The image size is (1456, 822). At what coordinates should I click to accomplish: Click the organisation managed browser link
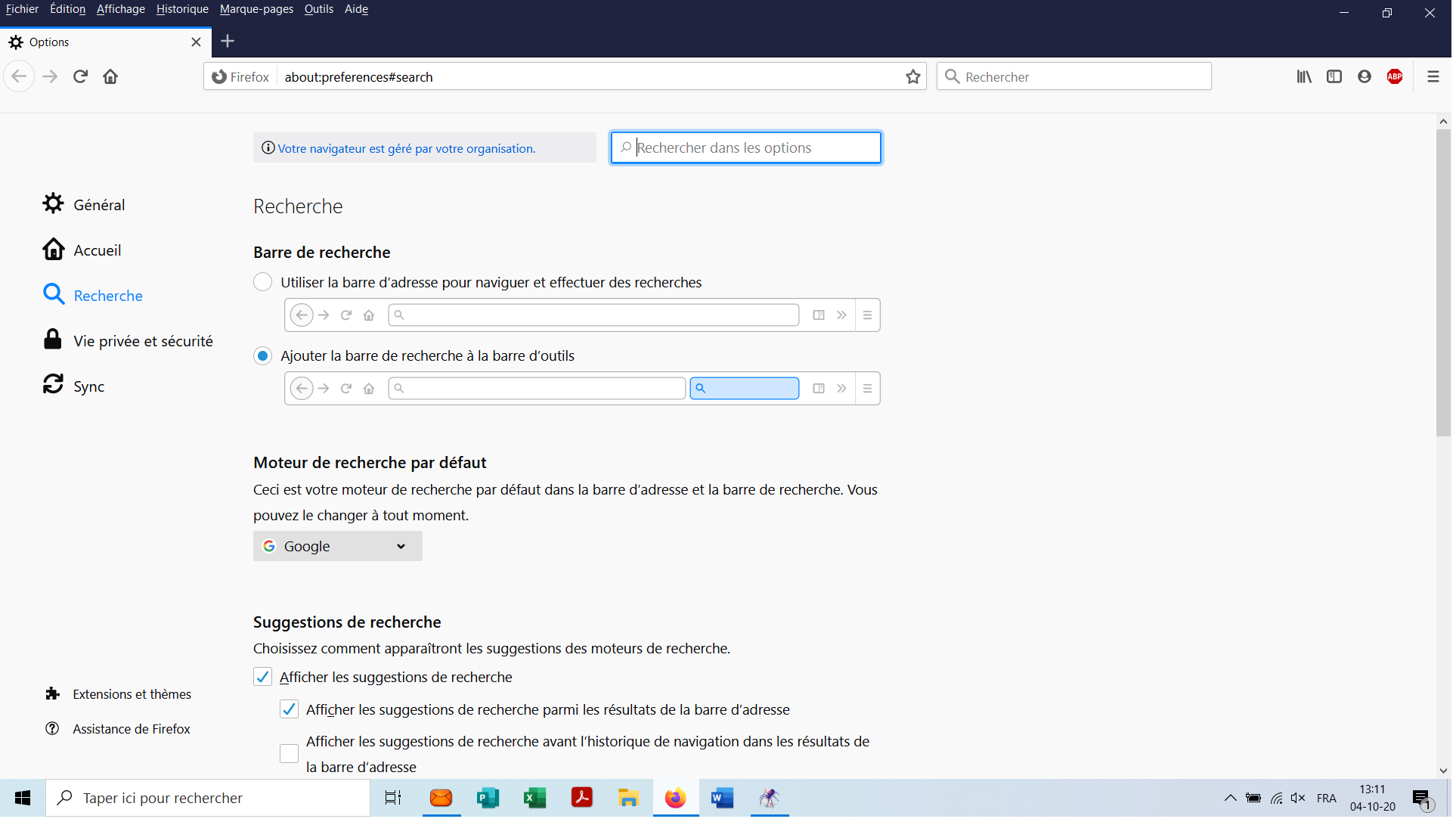coord(407,149)
